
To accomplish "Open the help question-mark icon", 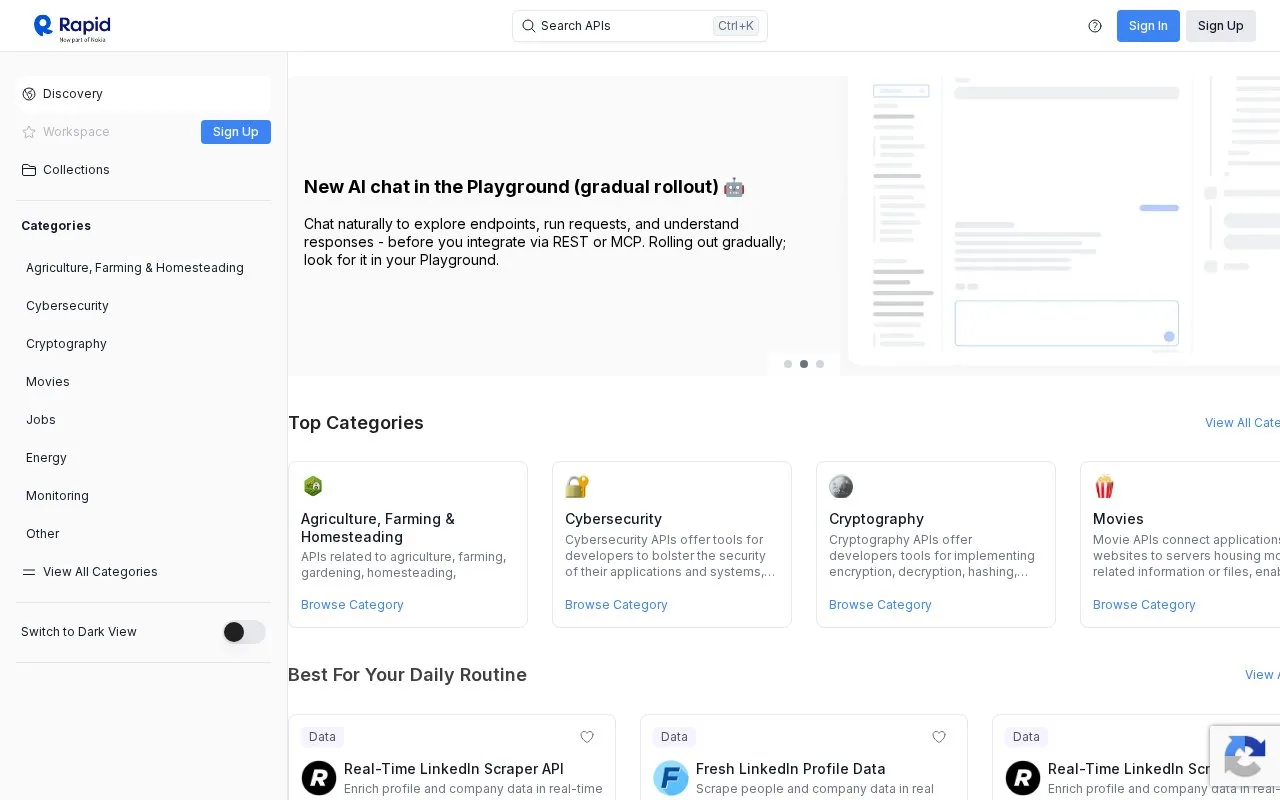I will tap(1095, 26).
